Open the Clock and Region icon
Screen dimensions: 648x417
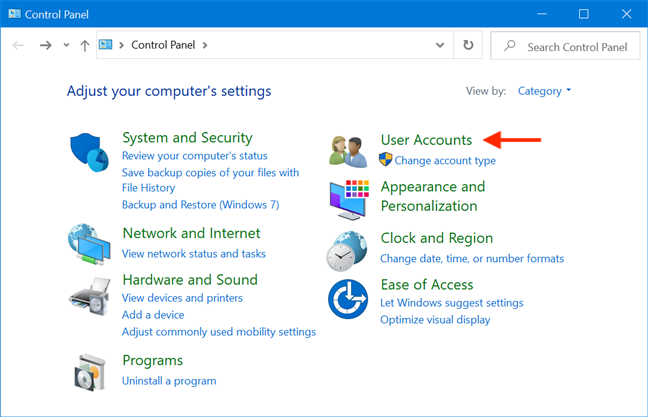coord(347,251)
